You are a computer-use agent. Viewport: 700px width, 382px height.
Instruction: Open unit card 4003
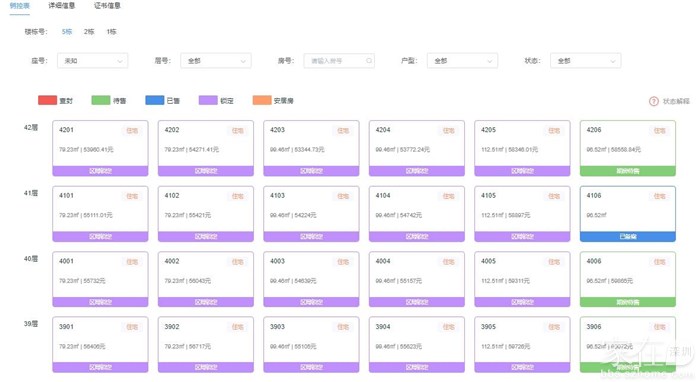[x=311, y=279]
